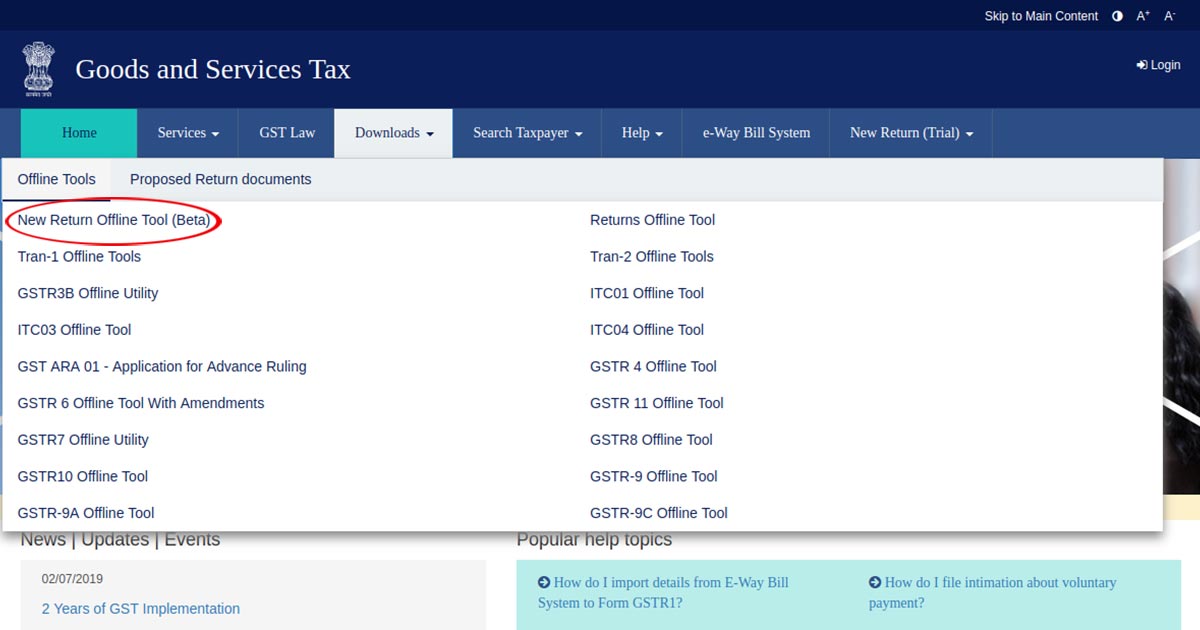Click the Login link
Image resolution: width=1200 pixels, height=630 pixels.
pyautogui.click(x=1158, y=65)
